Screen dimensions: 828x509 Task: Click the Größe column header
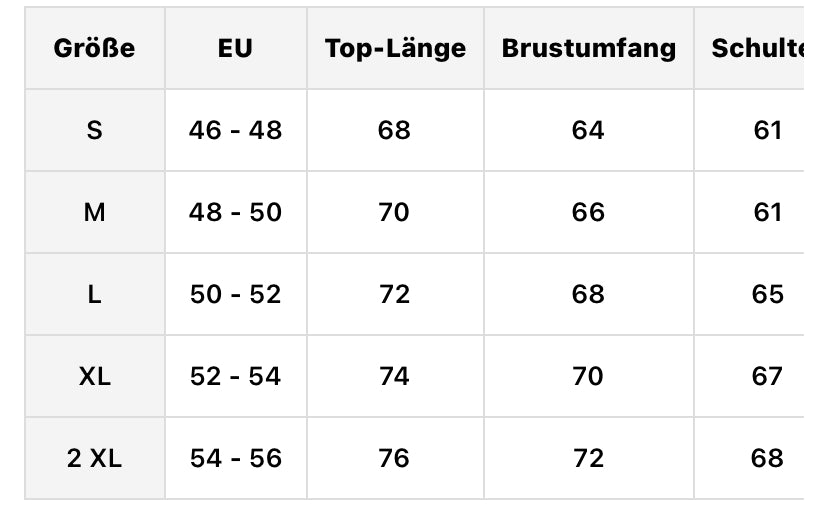pos(95,48)
